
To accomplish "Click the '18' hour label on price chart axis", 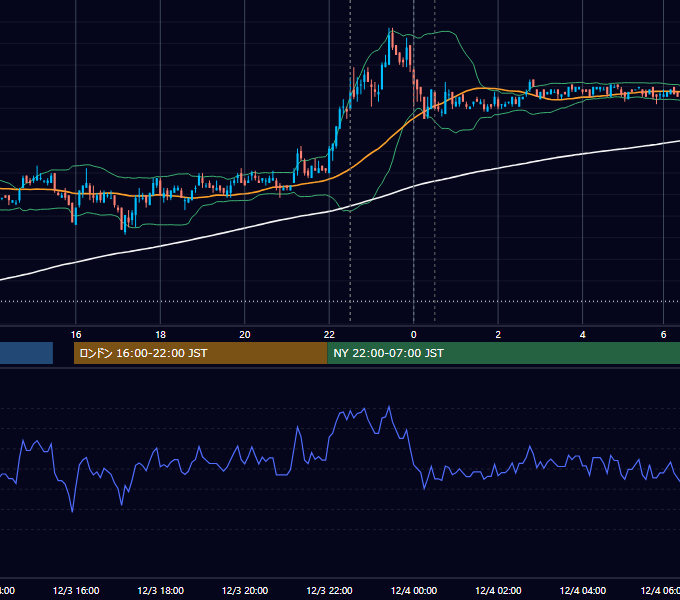I will click(x=160, y=335).
